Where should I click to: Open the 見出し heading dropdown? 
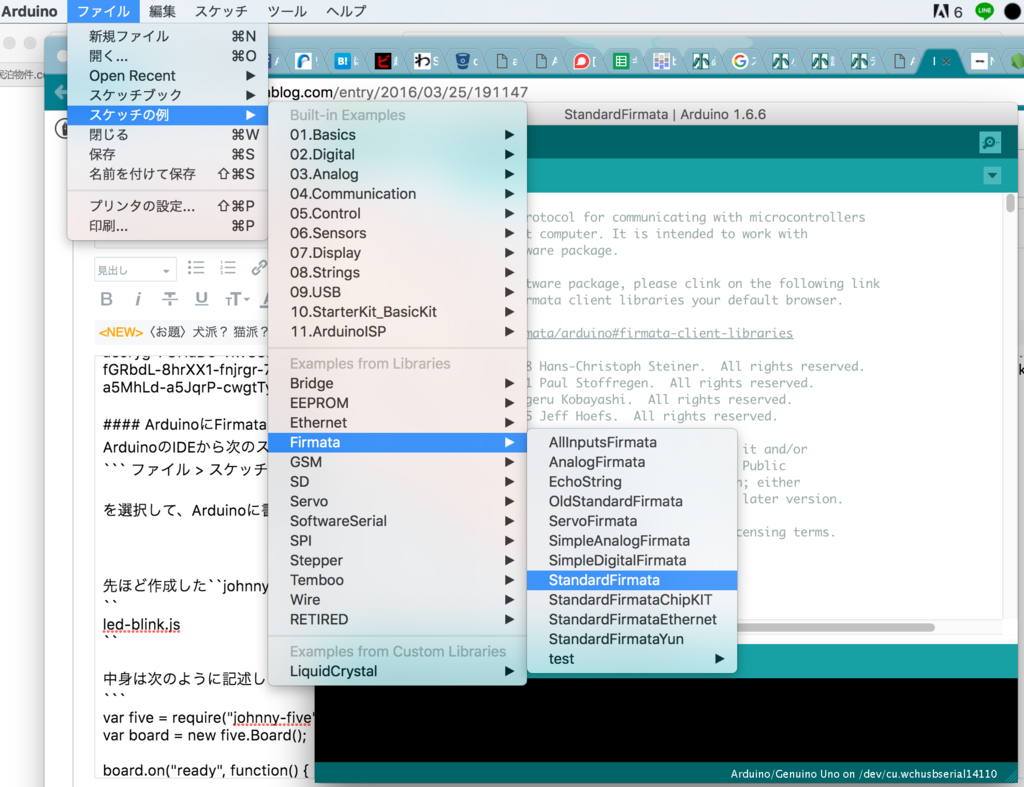[135, 270]
